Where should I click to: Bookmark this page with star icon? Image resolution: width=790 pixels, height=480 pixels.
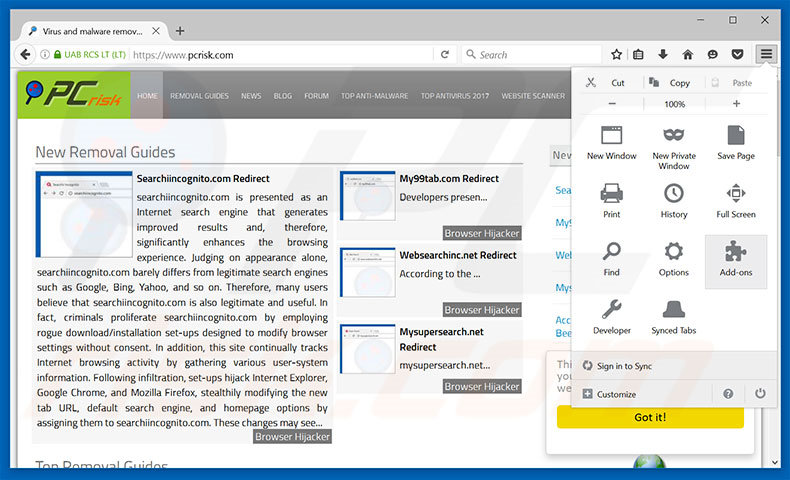pos(616,54)
